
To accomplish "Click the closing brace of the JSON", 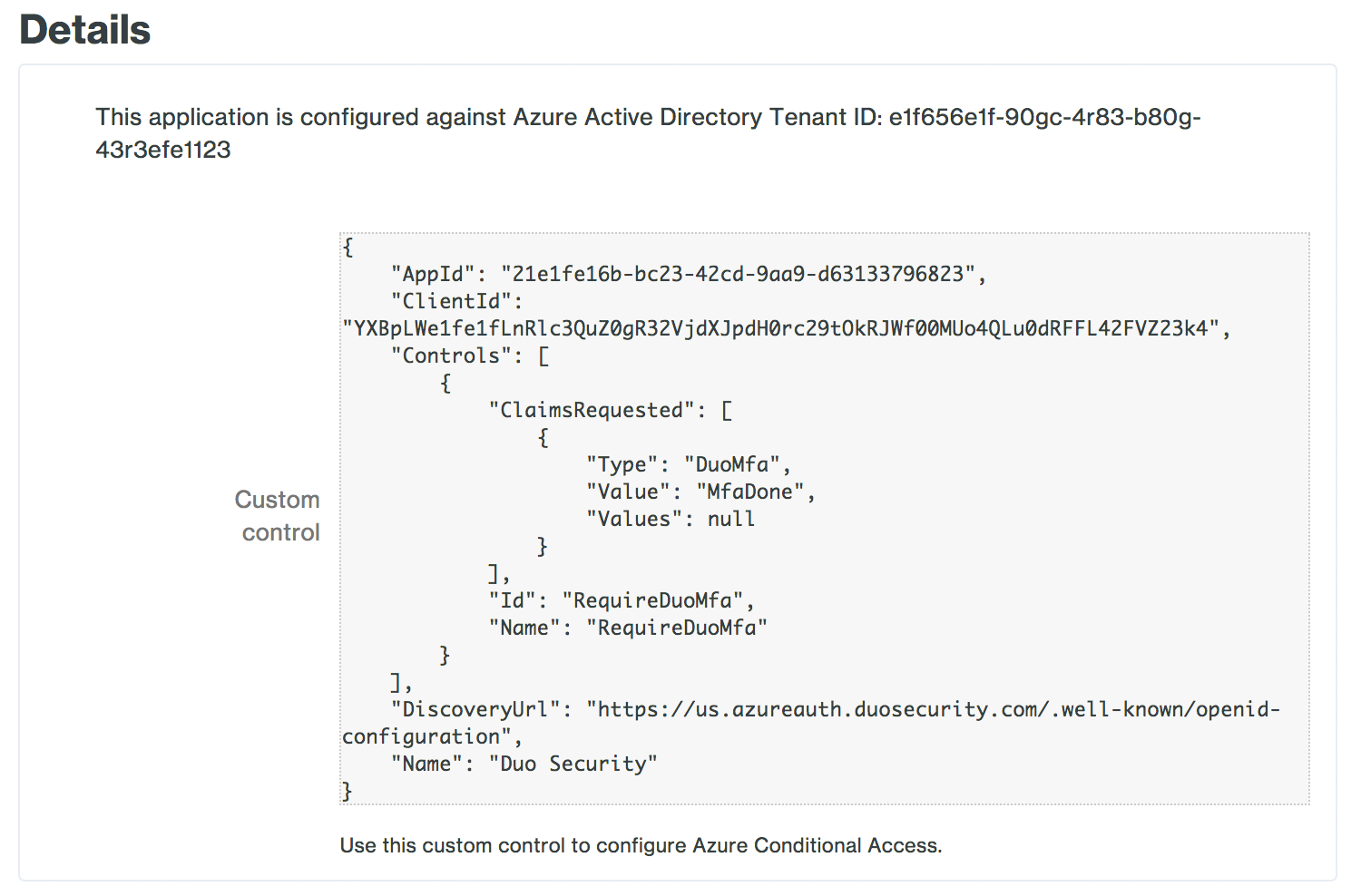I will (x=346, y=791).
